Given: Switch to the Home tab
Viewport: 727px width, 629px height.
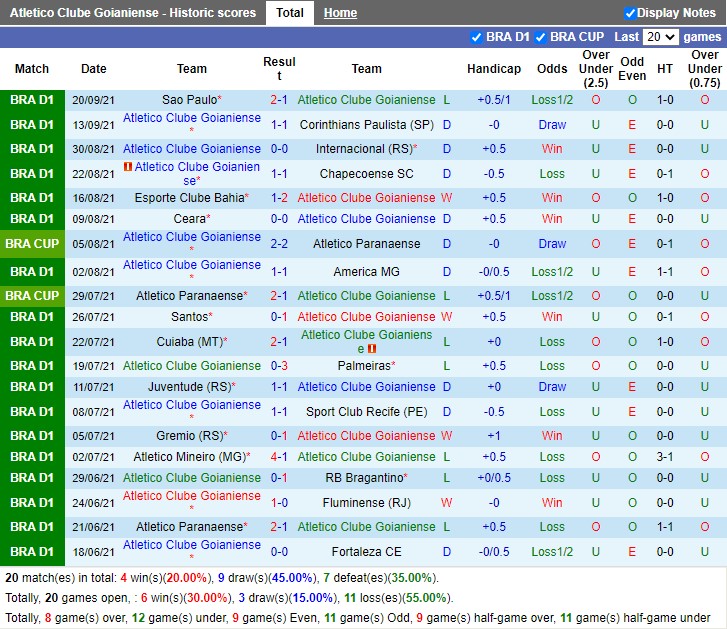Looking at the screenshot, I should 340,13.
